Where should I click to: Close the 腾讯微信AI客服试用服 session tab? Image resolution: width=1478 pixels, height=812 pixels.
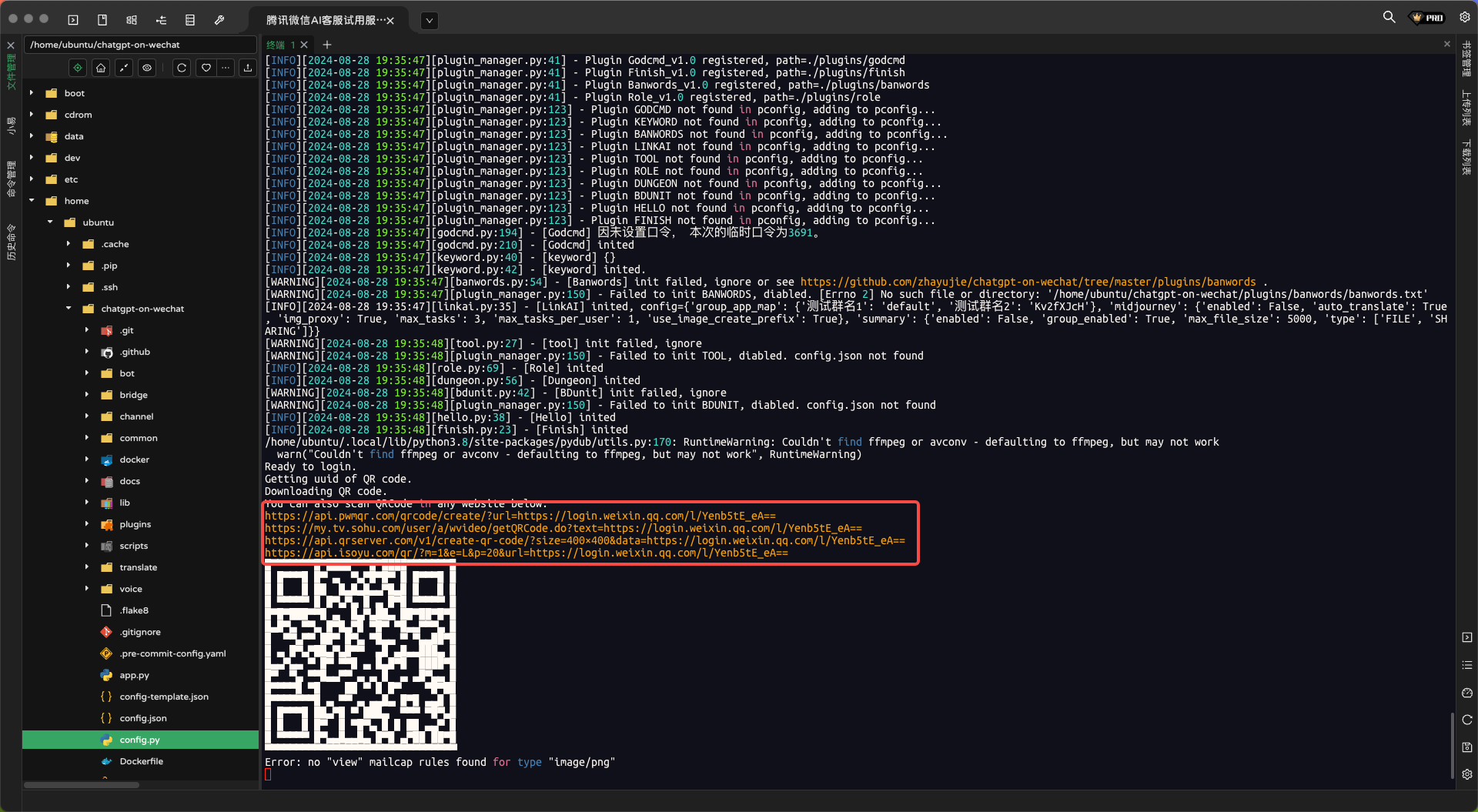(390, 21)
